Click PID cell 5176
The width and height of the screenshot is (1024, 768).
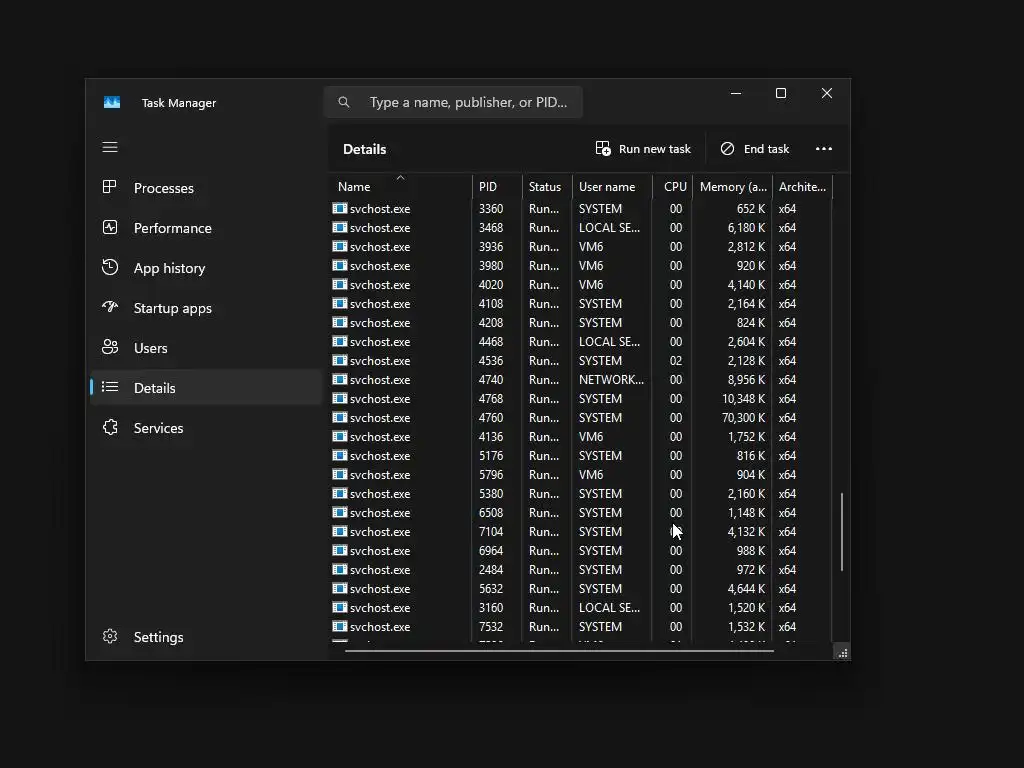490,455
